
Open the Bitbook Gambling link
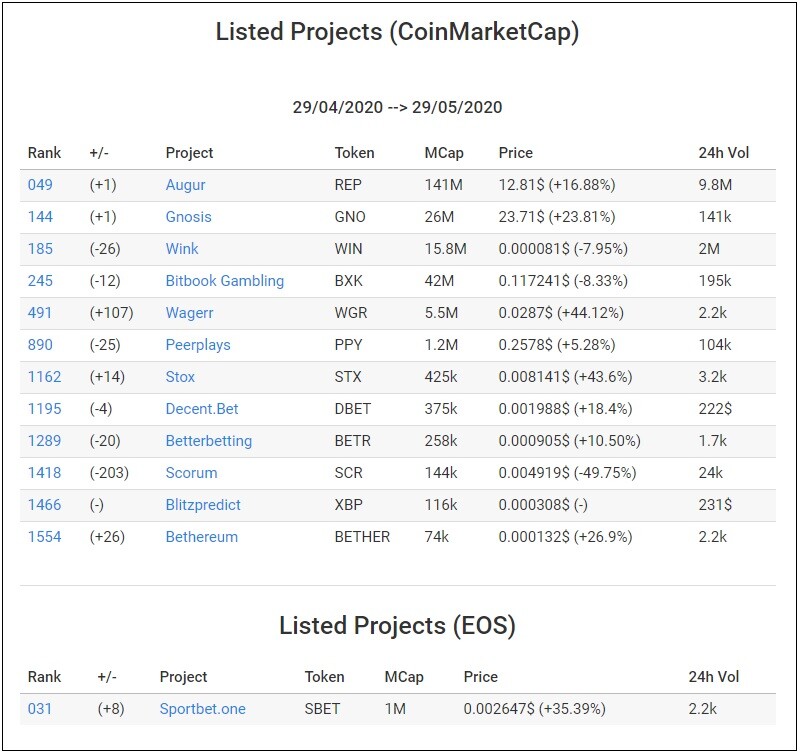pos(224,281)
